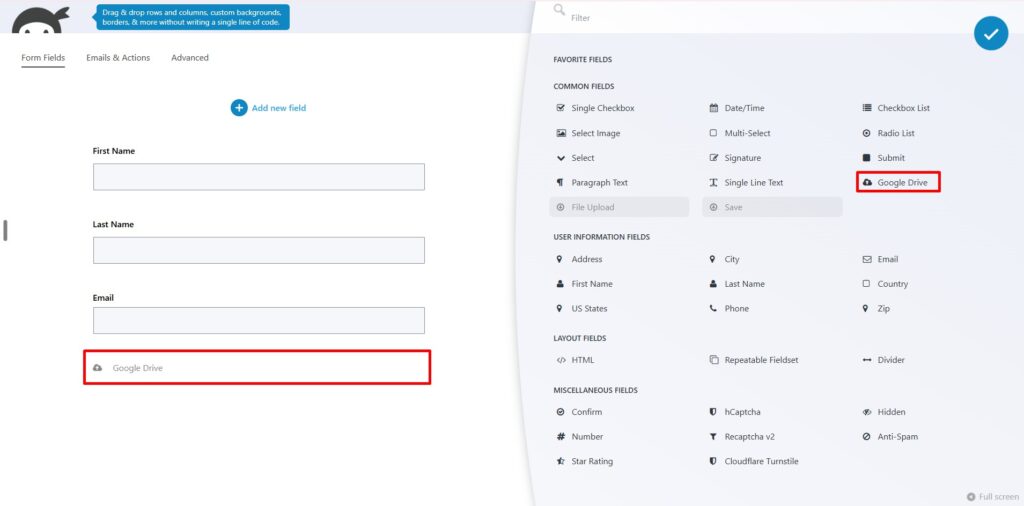Add the Number field
The height and width of the screenshot is (506, 1024).
[x=580, y=437]
